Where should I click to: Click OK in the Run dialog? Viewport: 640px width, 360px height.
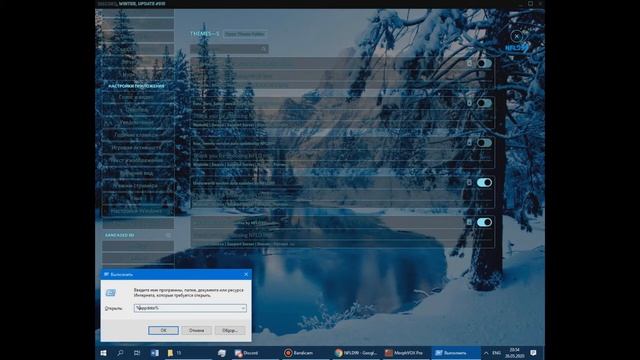[163, 330]
